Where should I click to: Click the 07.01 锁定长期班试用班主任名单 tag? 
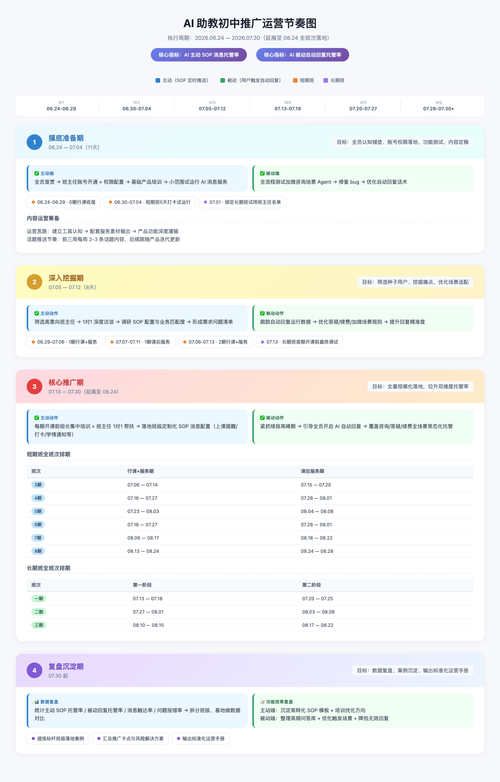(x=242, y=202)
